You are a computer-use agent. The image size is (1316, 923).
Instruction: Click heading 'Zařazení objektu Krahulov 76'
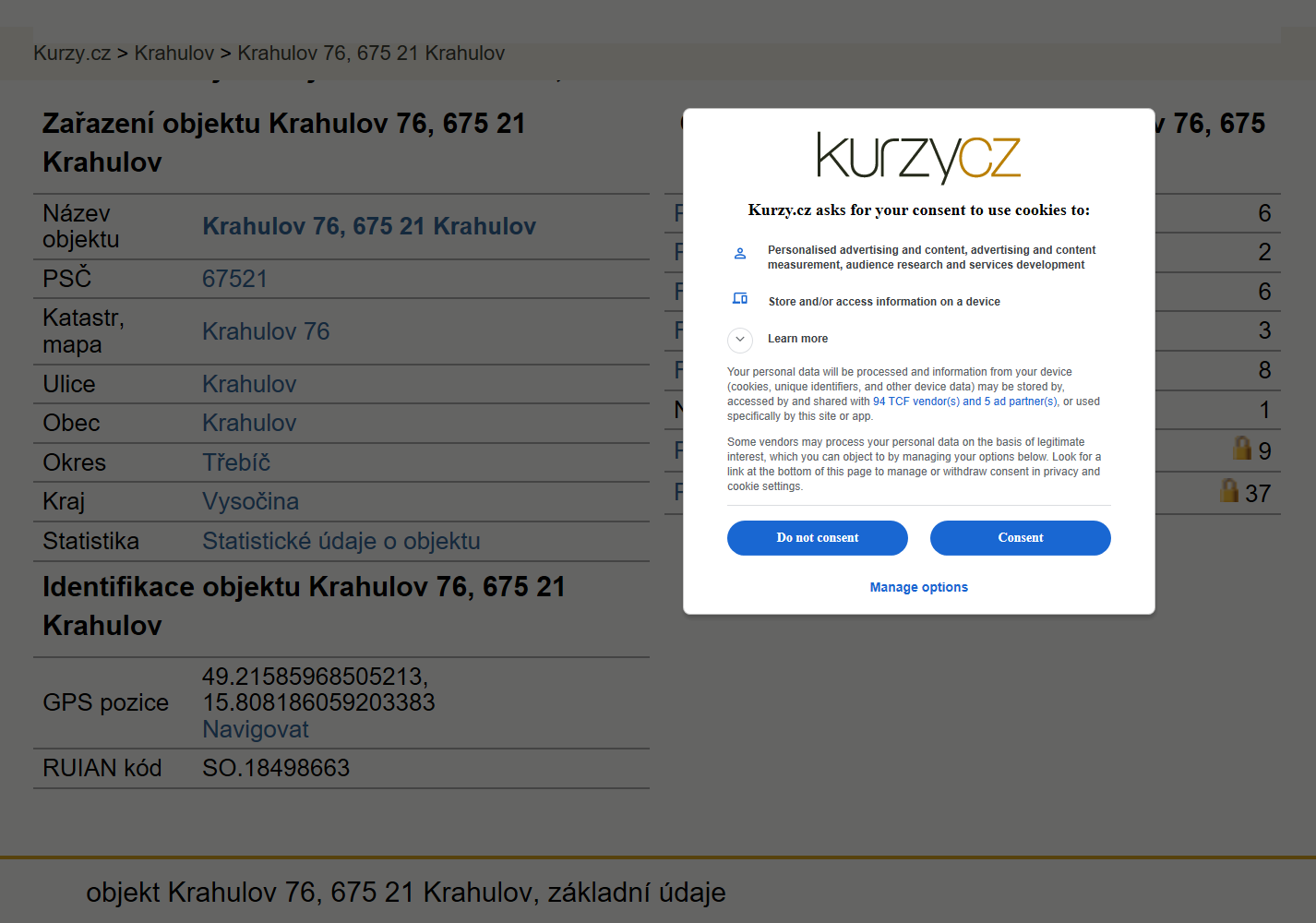(284, 142)
